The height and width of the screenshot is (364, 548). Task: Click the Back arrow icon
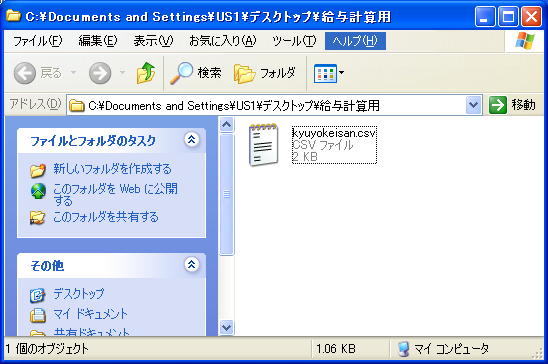(25, 73)
